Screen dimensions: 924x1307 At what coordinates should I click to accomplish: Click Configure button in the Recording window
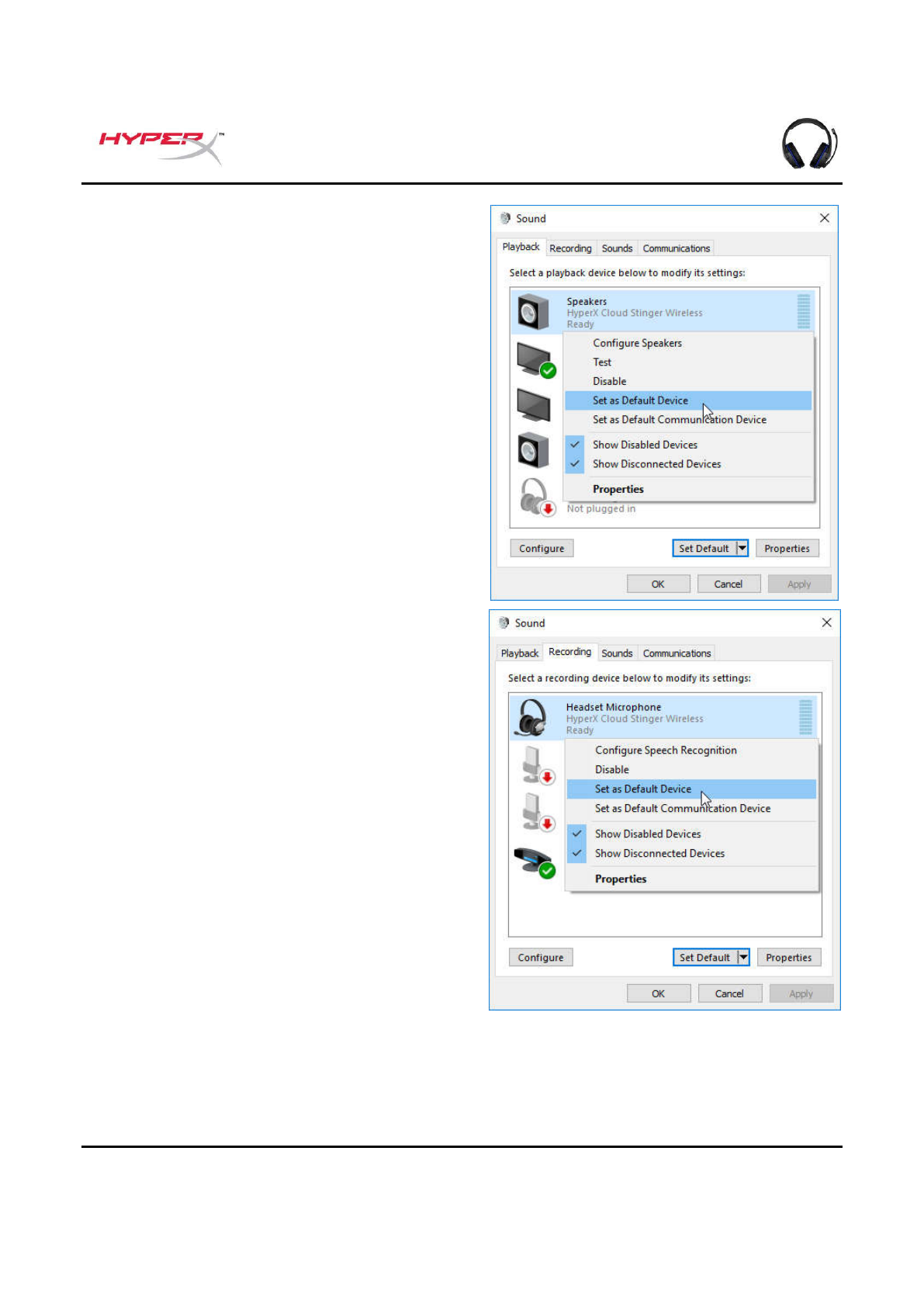541,958
